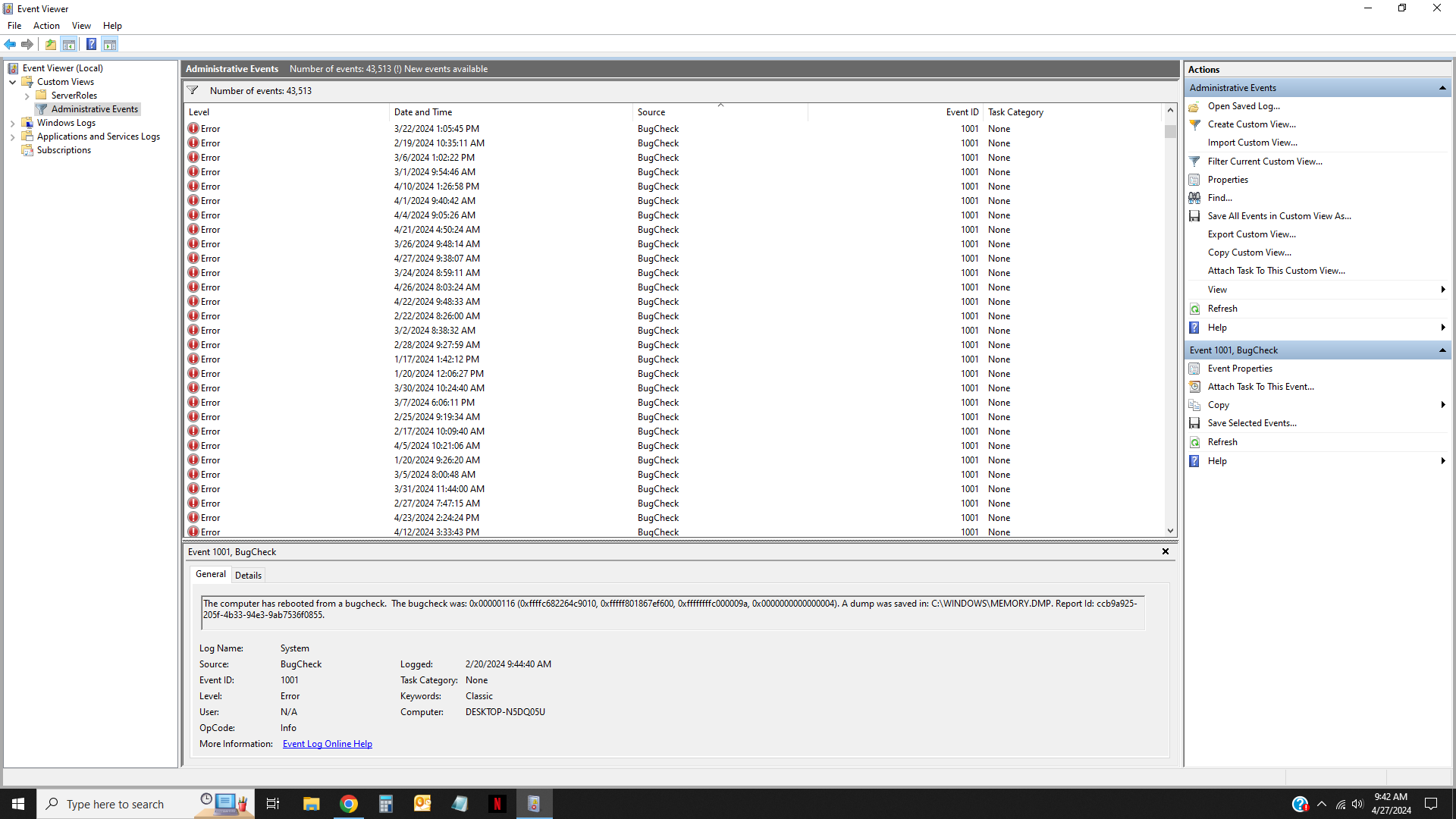Click the Find binoculars icon
The height and width of the screenshot is (819, 1456).
1194,198
